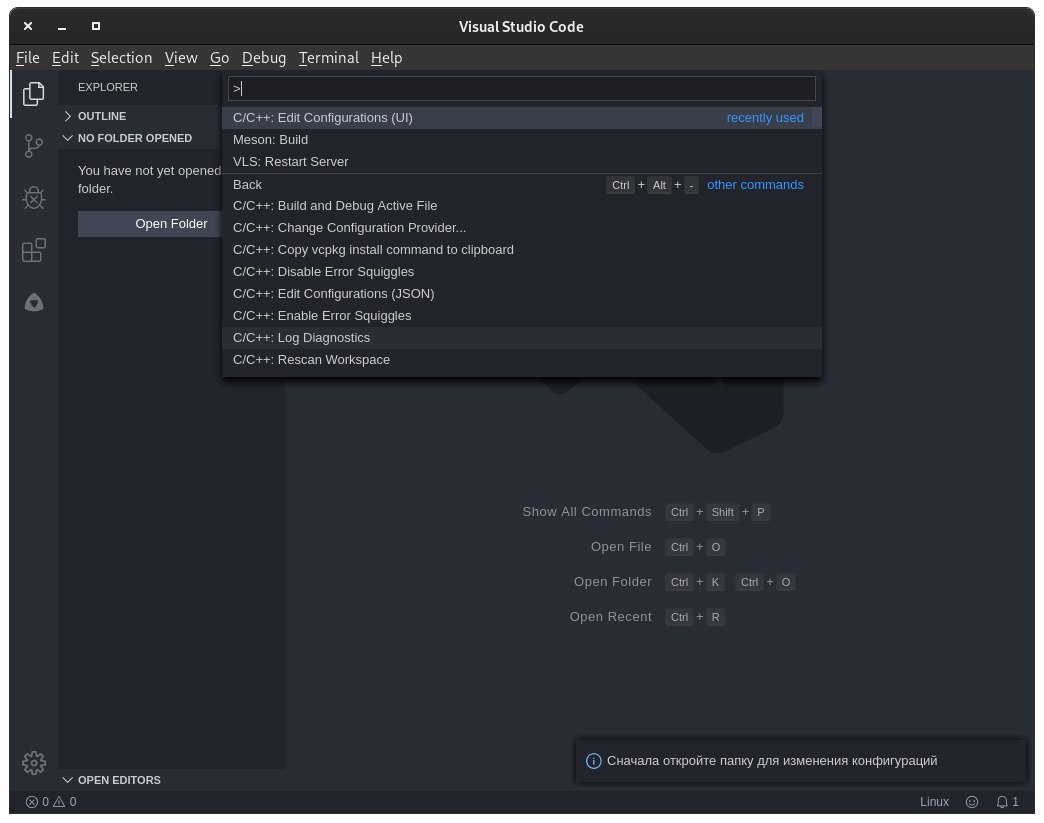Image resolution: width=1044 pixels, height=823 pixels.
Task: Click the Open Folder button
Action: tap(150, 224)
